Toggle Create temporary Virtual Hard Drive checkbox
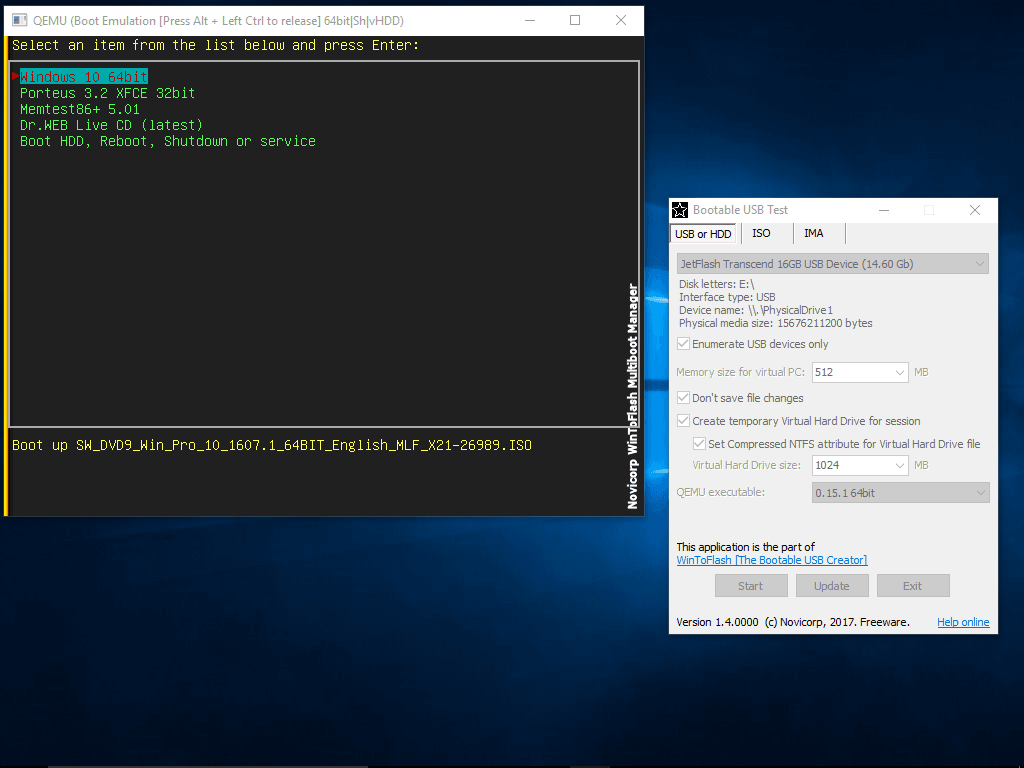Image resolution: width=1024 pixels, height=768 pixels. 683,421
